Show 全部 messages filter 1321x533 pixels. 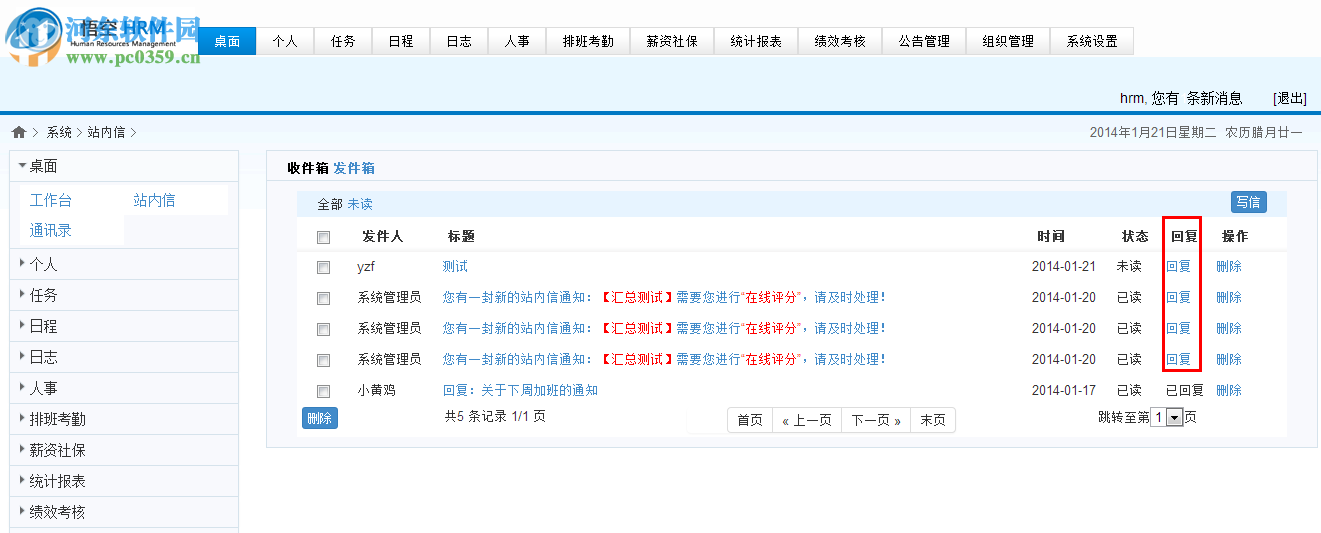[330, 204]
